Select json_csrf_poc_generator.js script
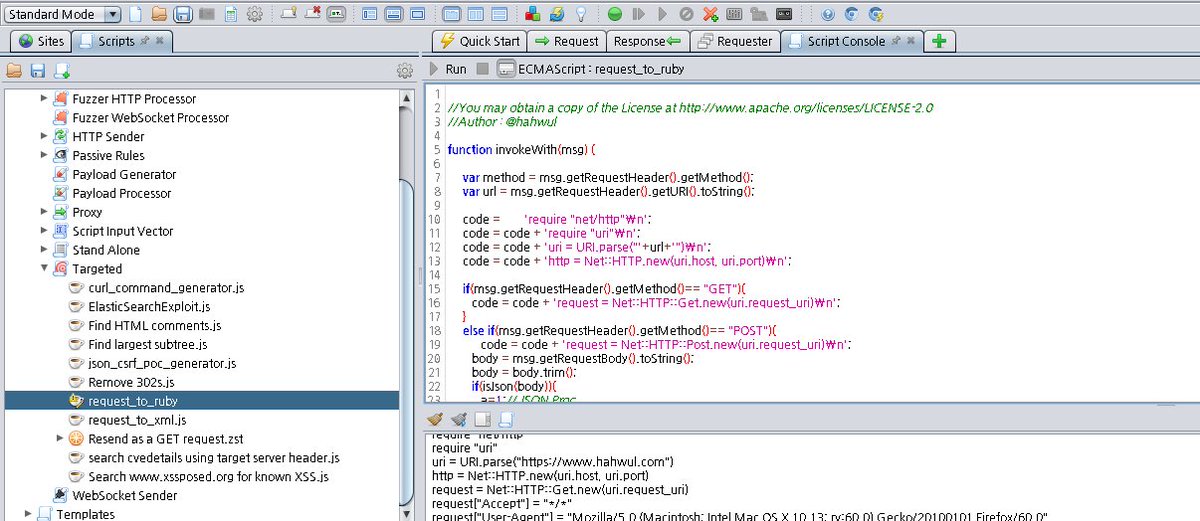 tap(162, 363)
